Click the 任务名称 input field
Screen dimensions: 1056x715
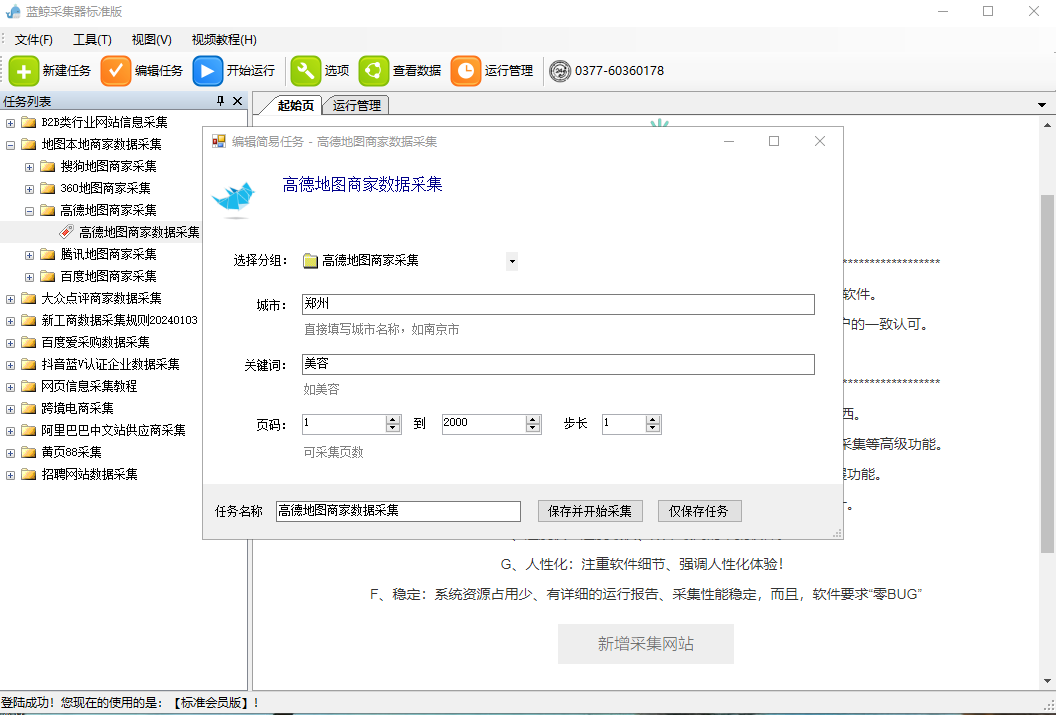[398, 511]
